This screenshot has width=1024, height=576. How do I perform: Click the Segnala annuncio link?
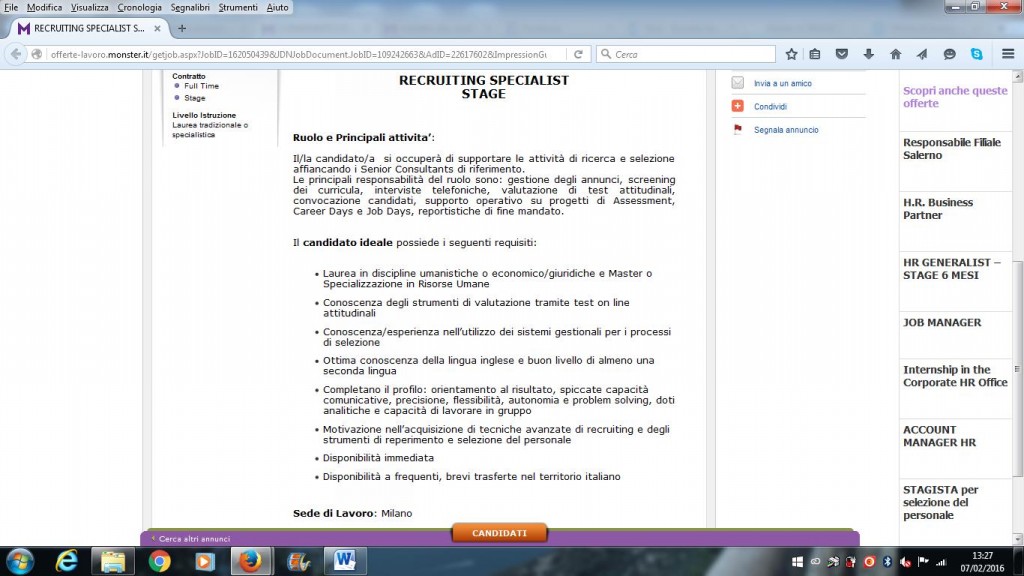click(786, 130)
